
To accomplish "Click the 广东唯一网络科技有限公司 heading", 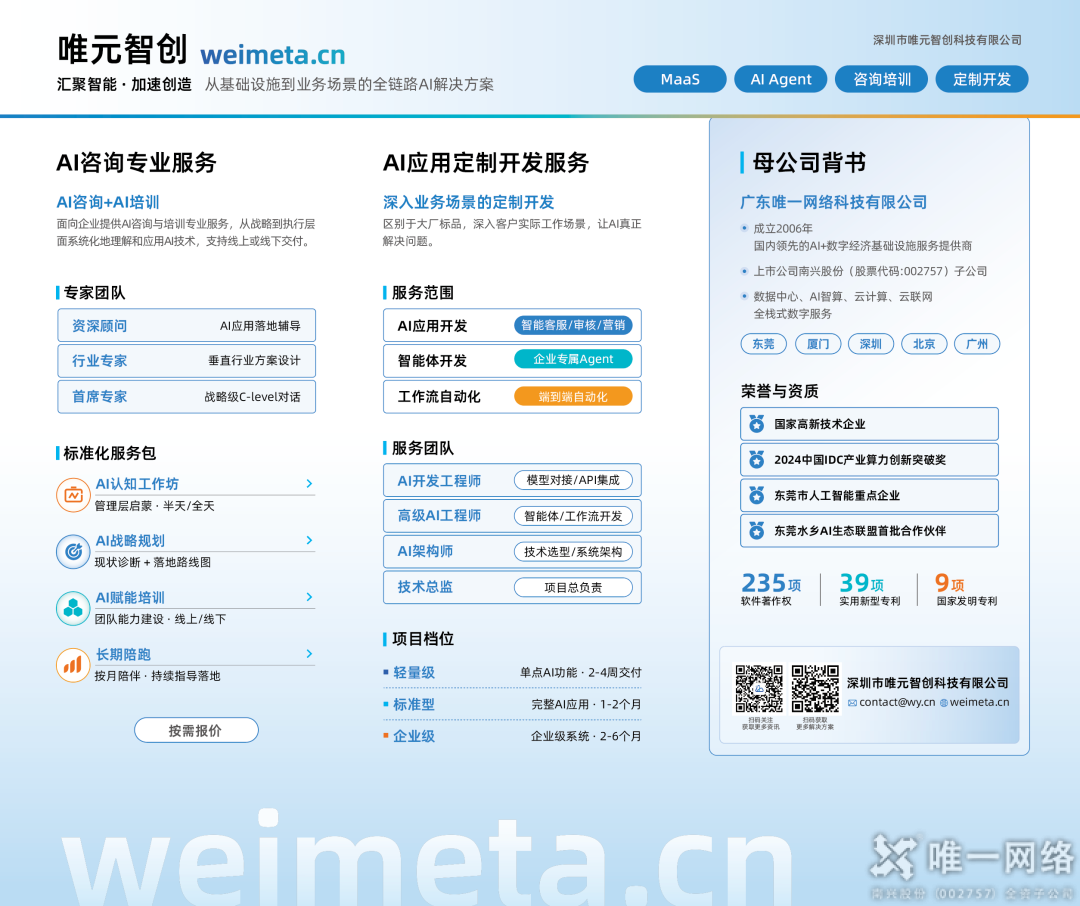I will (833, 202).
